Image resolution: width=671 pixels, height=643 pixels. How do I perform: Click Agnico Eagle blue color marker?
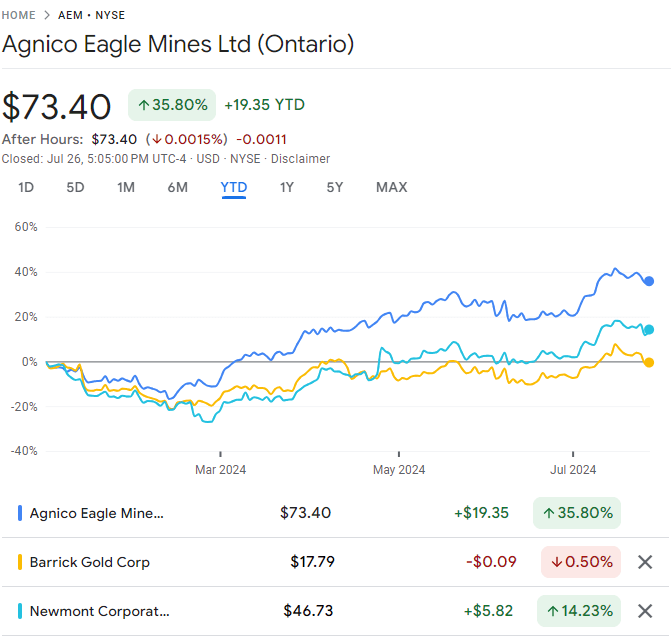[x=21, y=513]
